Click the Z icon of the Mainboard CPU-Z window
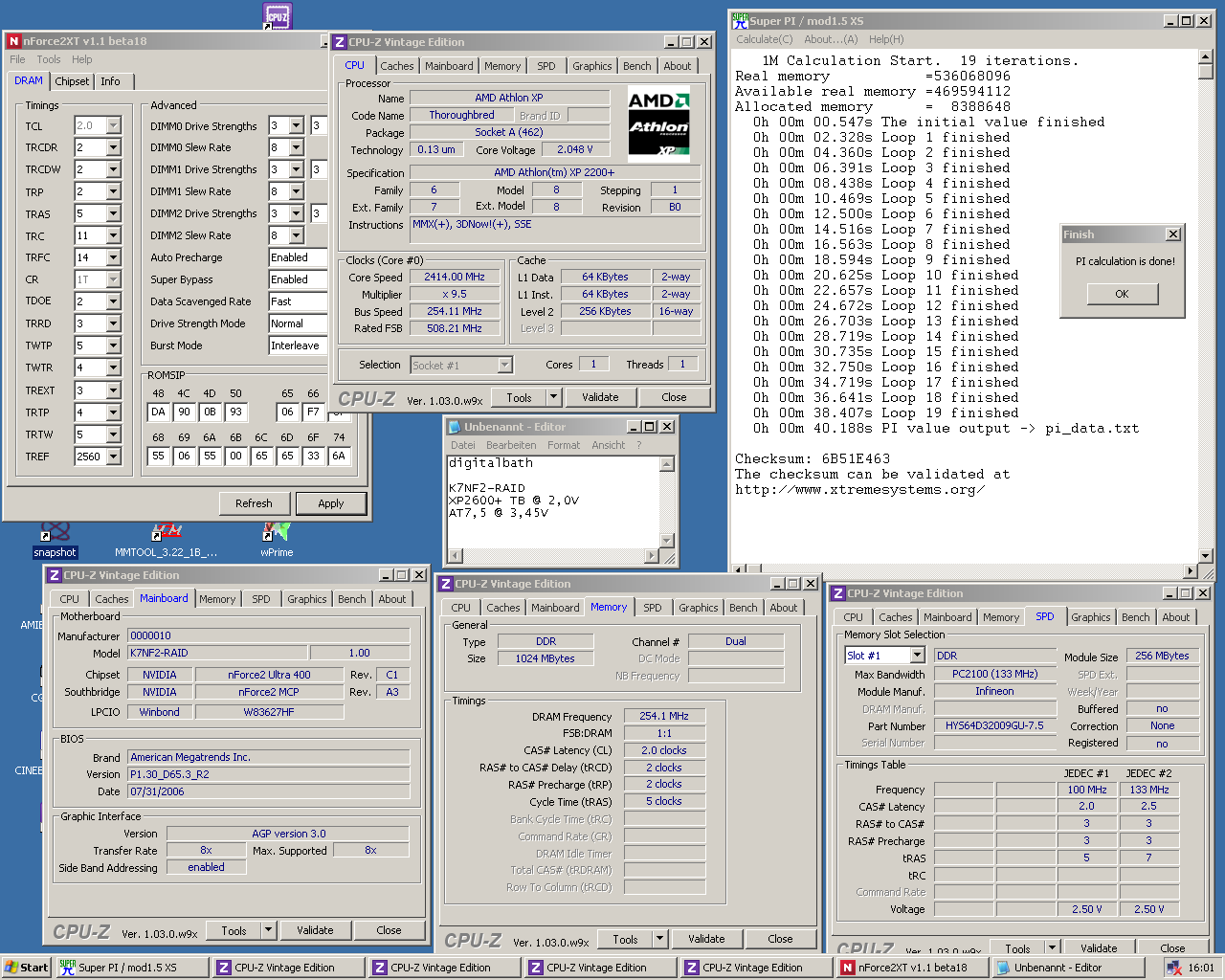 pyautogui.click(x=55, y=575)
